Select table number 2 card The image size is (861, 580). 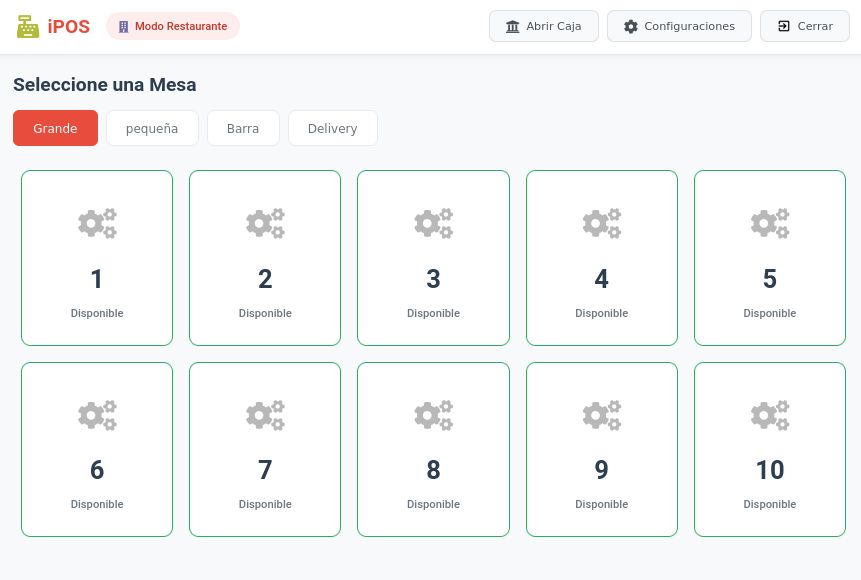[265, 258]
